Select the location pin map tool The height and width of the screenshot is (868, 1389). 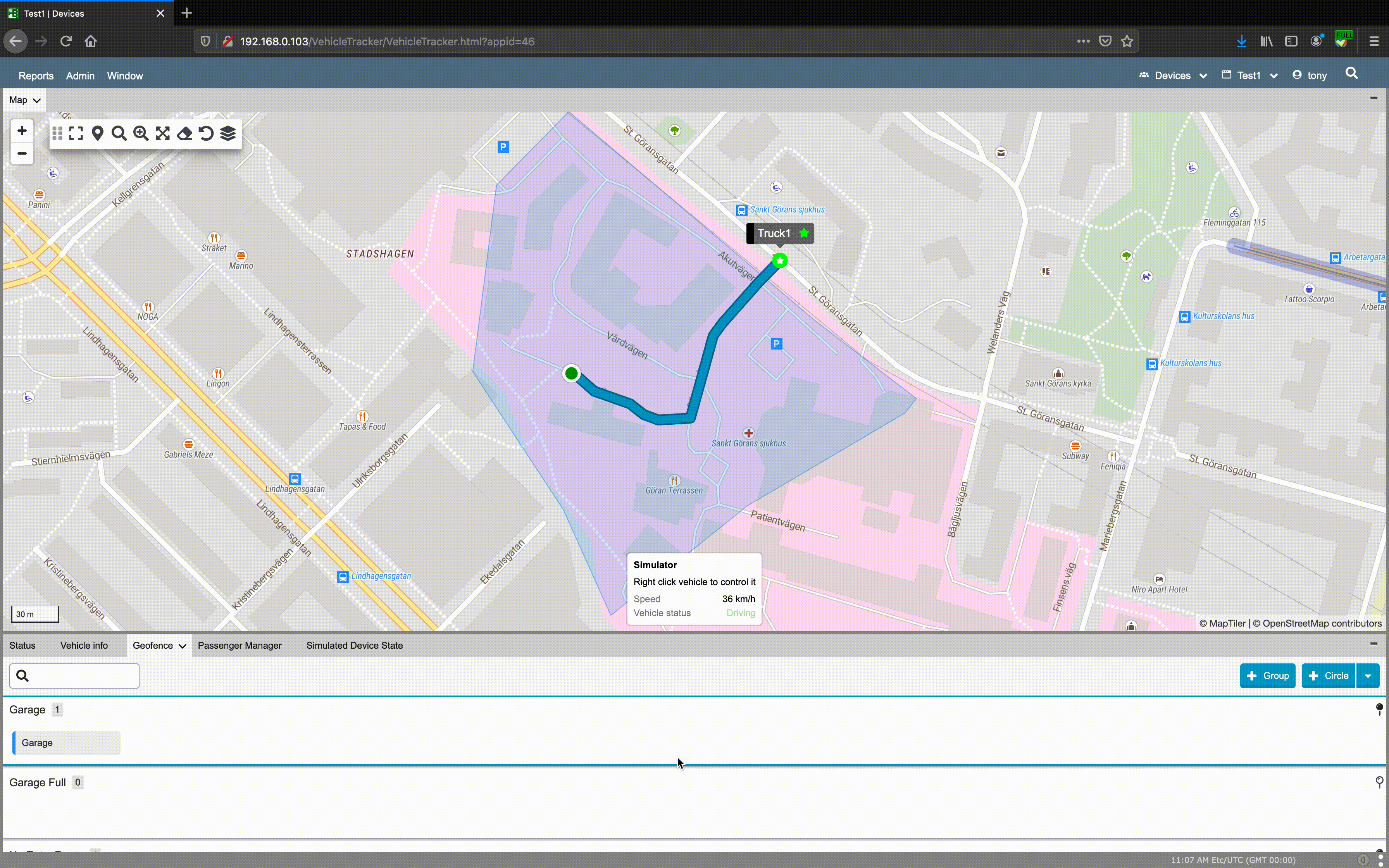[98, 134]
